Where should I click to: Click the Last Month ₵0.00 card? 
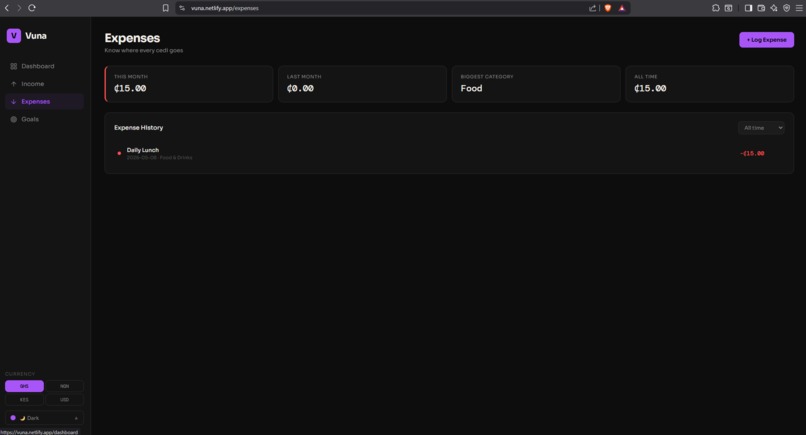click(362, 84)
